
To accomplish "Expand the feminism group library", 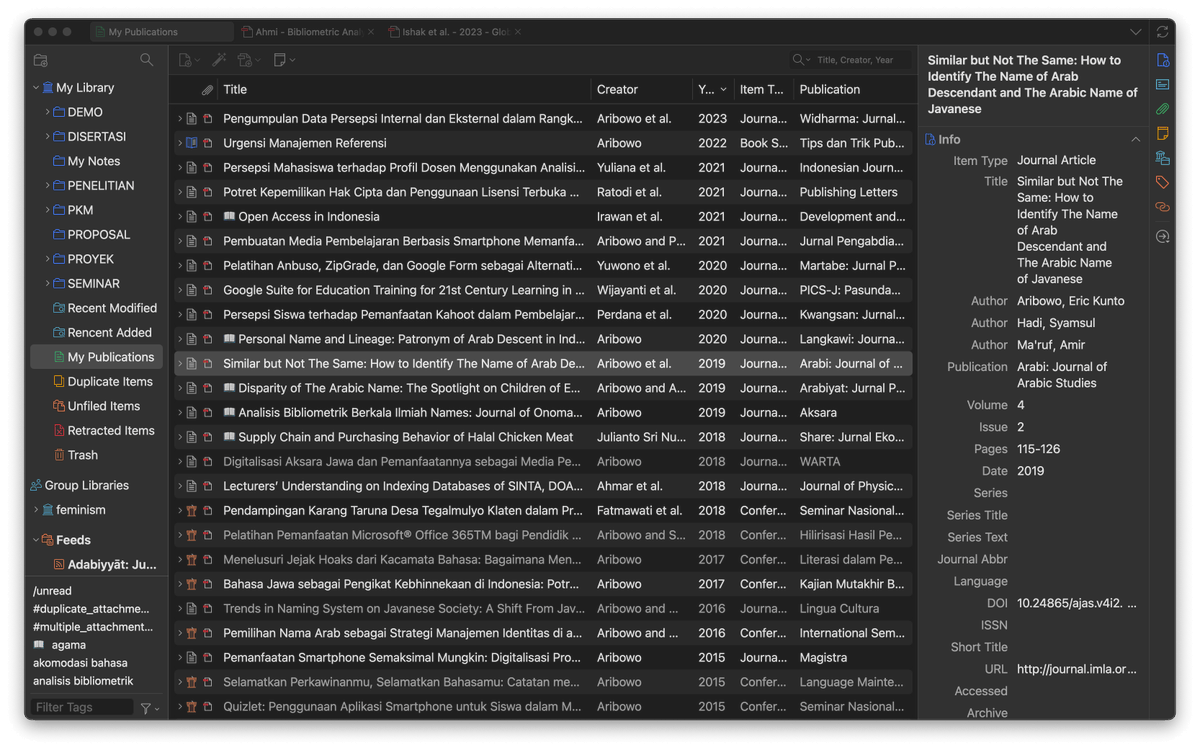I will click(x=36, y=510).
